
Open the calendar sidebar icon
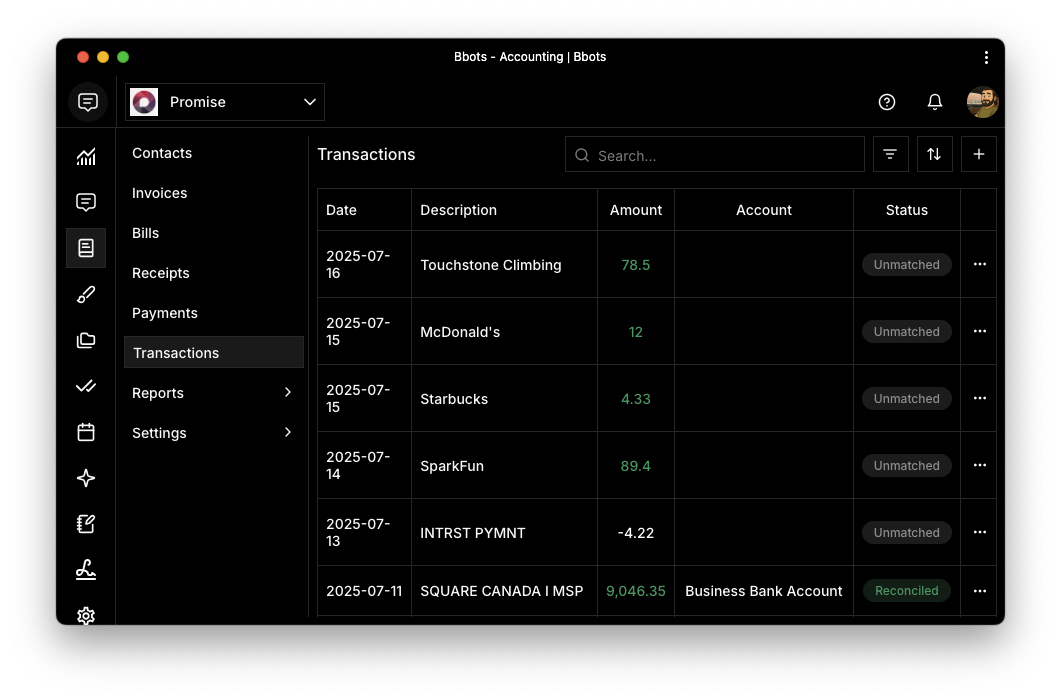[86, 432]
